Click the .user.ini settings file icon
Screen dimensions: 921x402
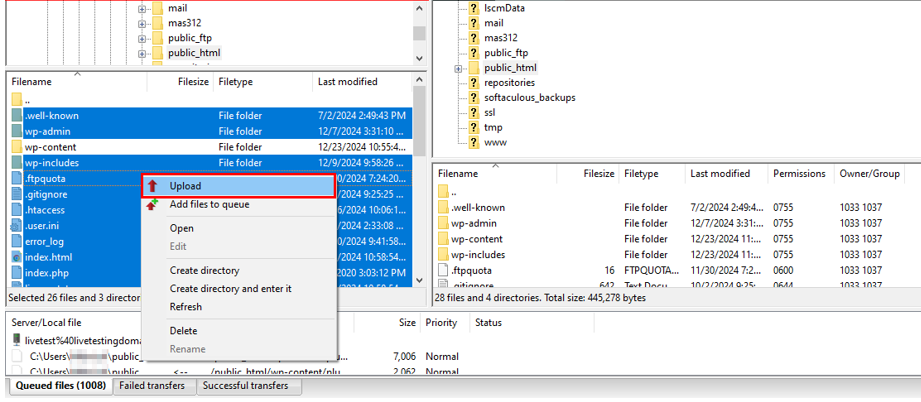(16, 226)
